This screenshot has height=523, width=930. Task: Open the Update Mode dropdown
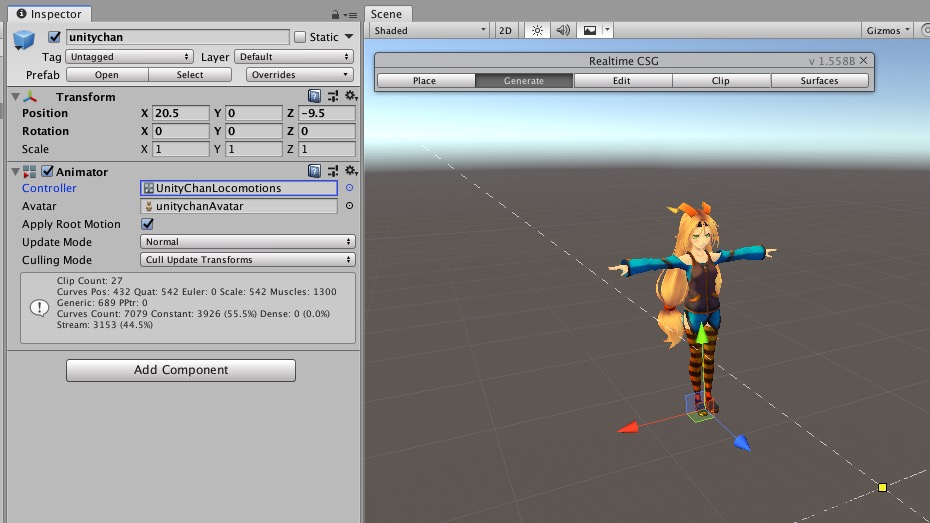point(248,241)
